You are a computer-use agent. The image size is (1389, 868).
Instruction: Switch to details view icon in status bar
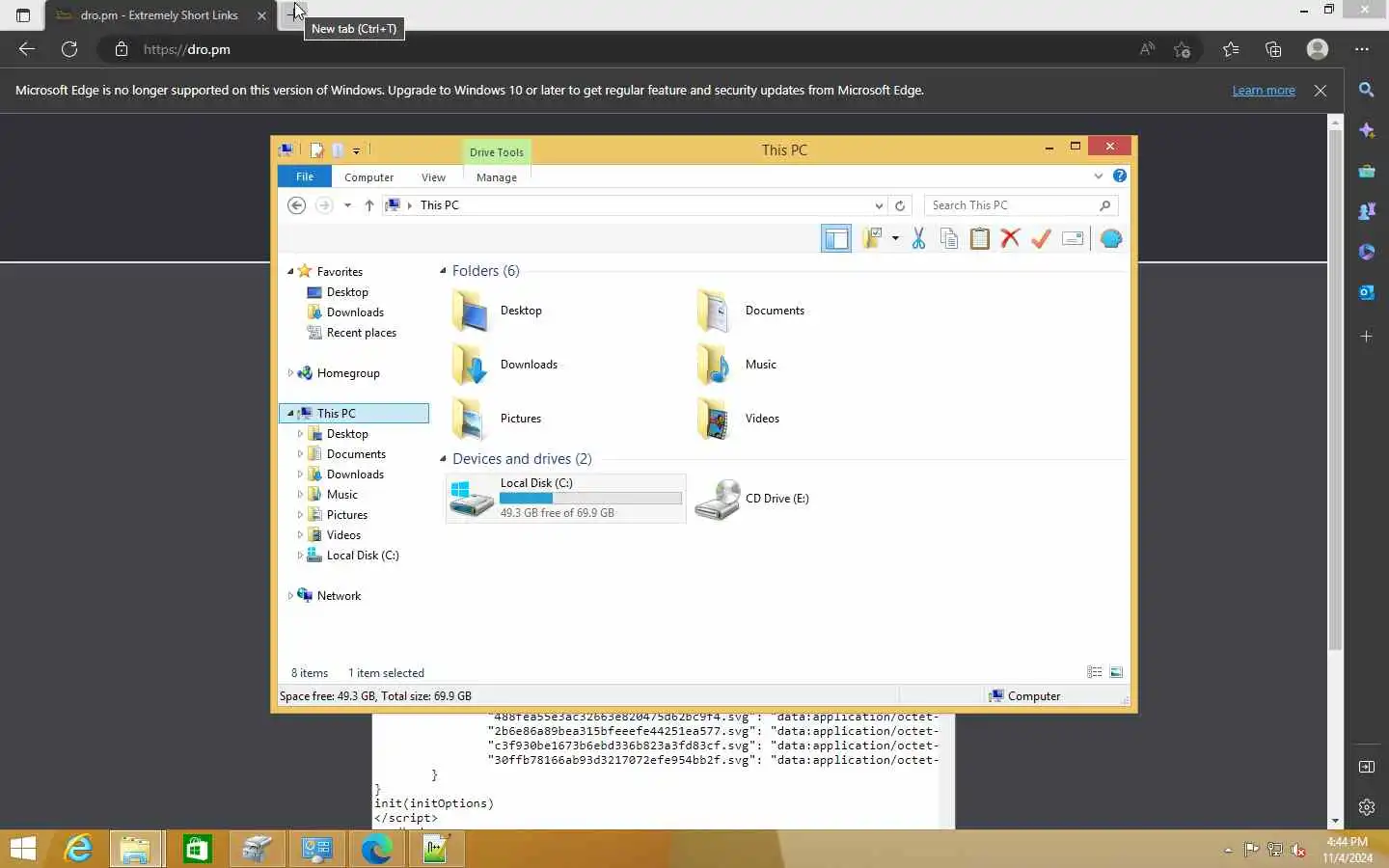click(x=1095, y=672)
